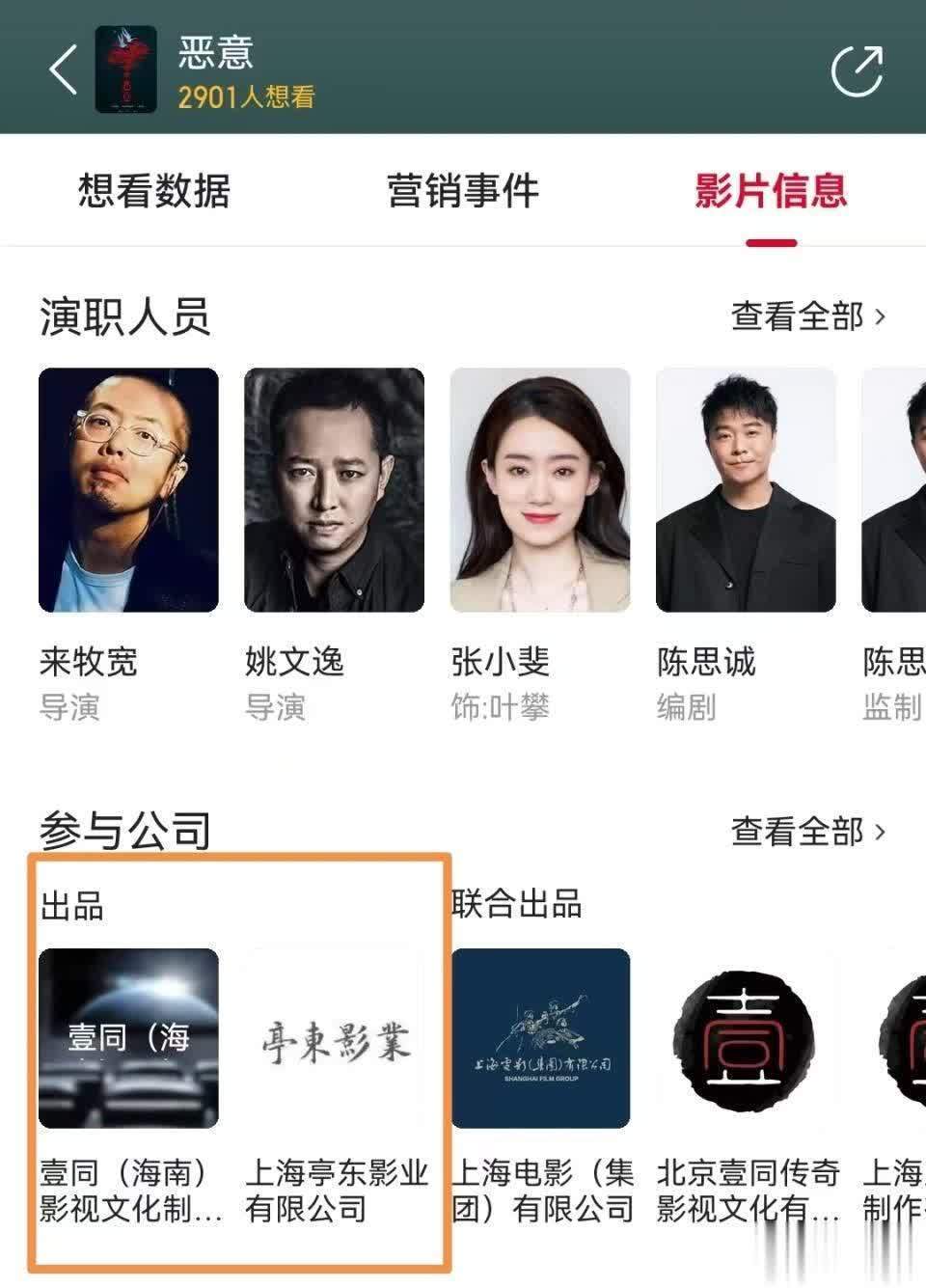Open actress 张小斐's photo

(540, 490)
